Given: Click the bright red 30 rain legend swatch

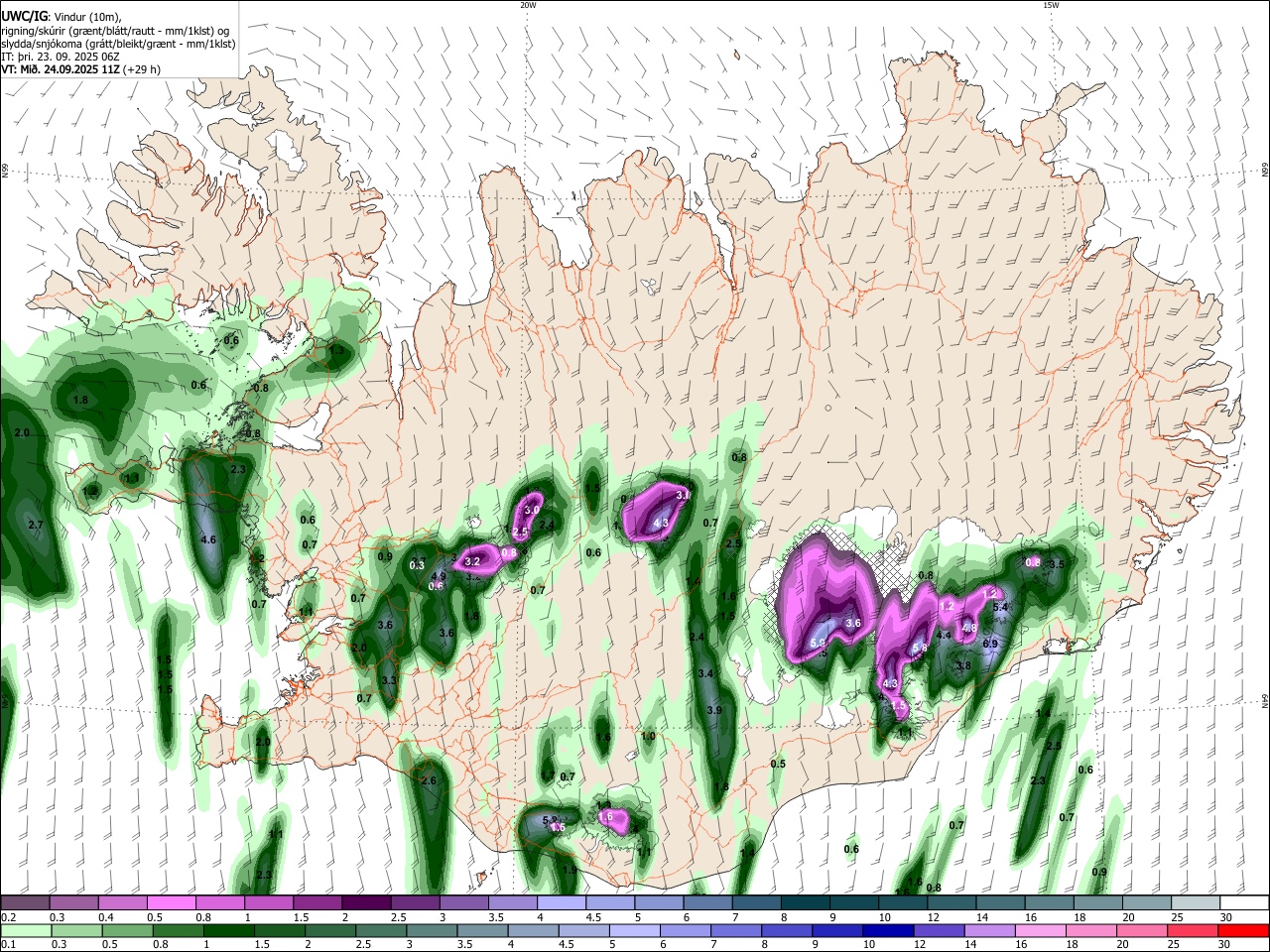Looking at the screenshot, I should tap(1243, 930).
